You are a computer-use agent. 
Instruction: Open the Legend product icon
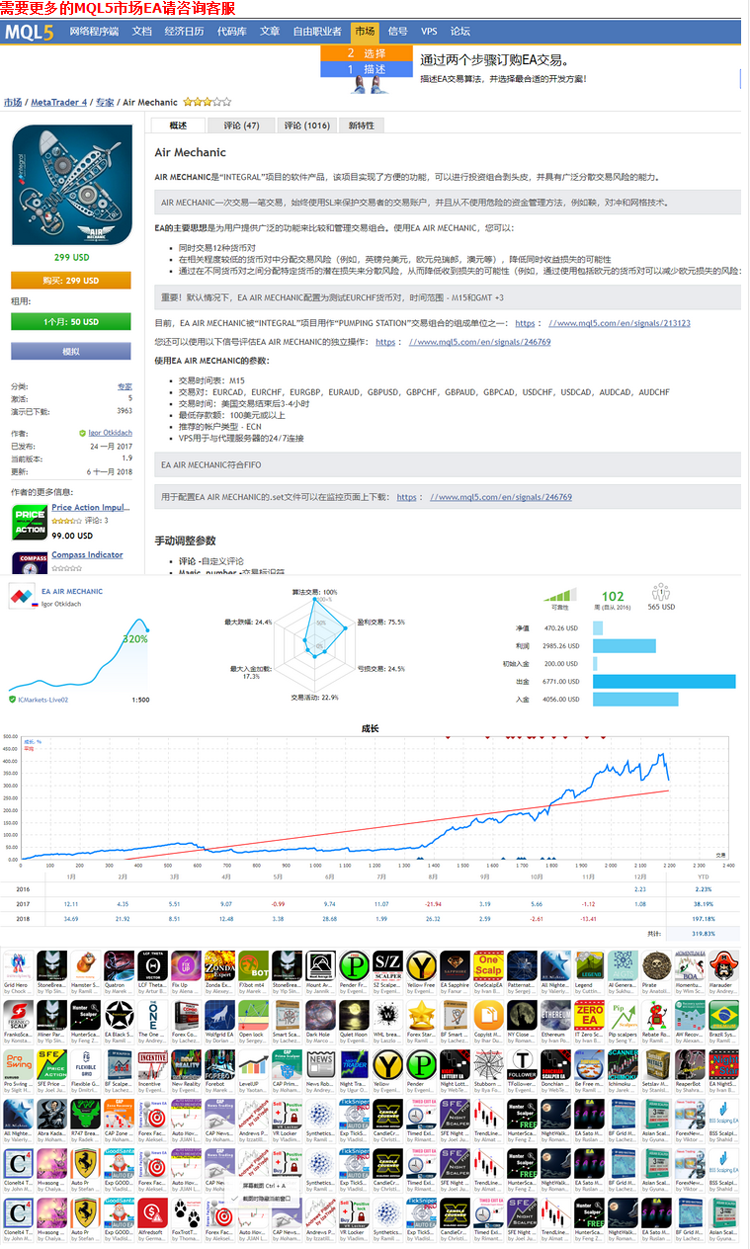pyautogui.click(x=590, y=965)
